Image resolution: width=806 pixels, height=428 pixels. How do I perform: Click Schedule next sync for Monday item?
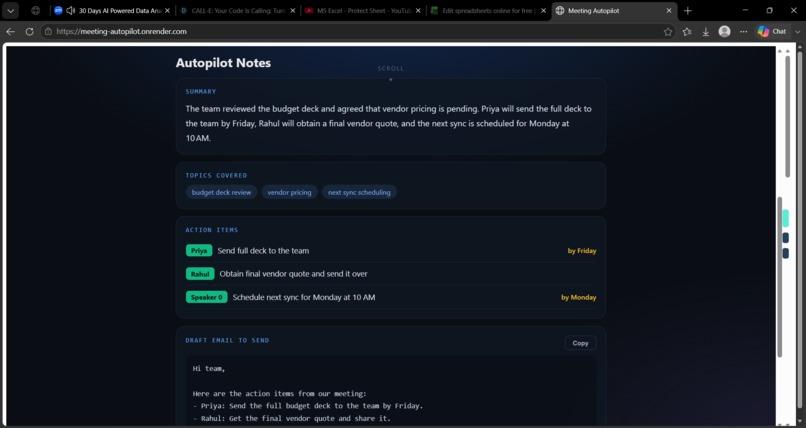(x=304, y=297)
